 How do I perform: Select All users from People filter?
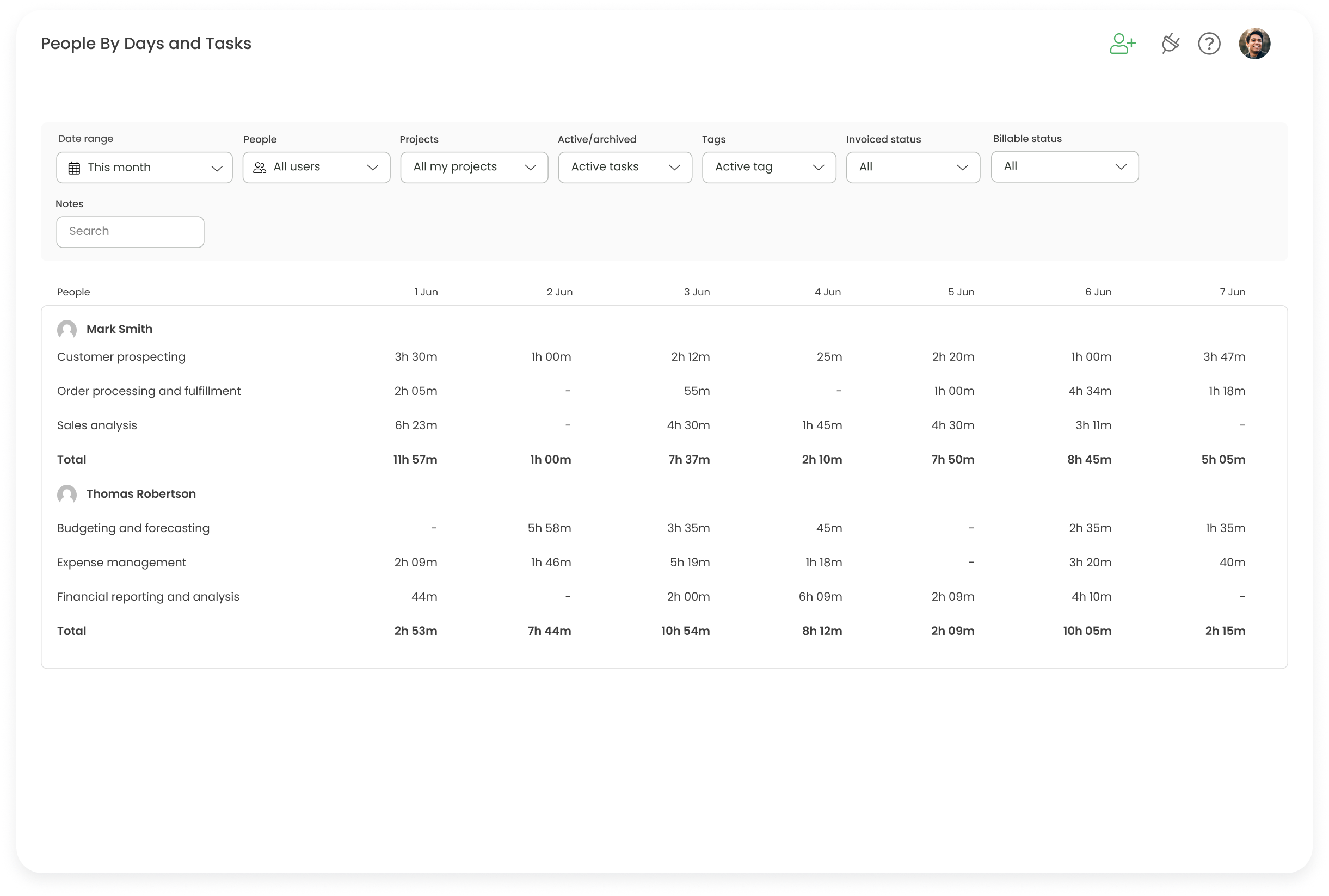316,166
